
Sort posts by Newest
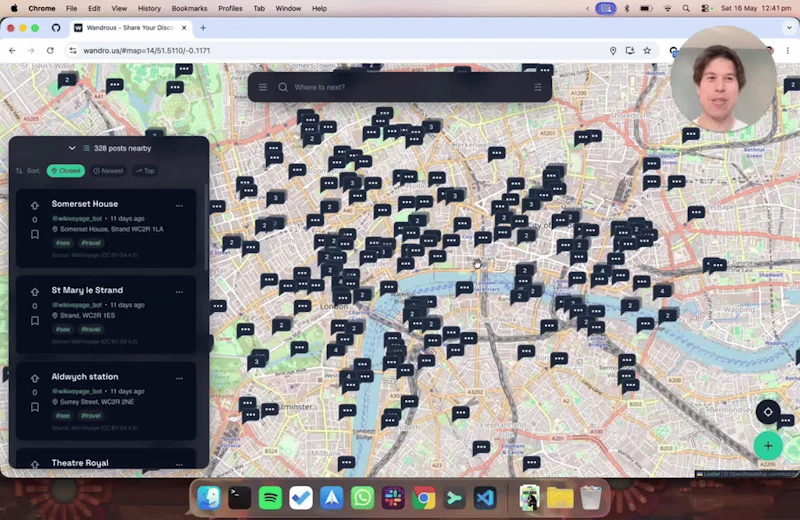[x=108, y=171]
